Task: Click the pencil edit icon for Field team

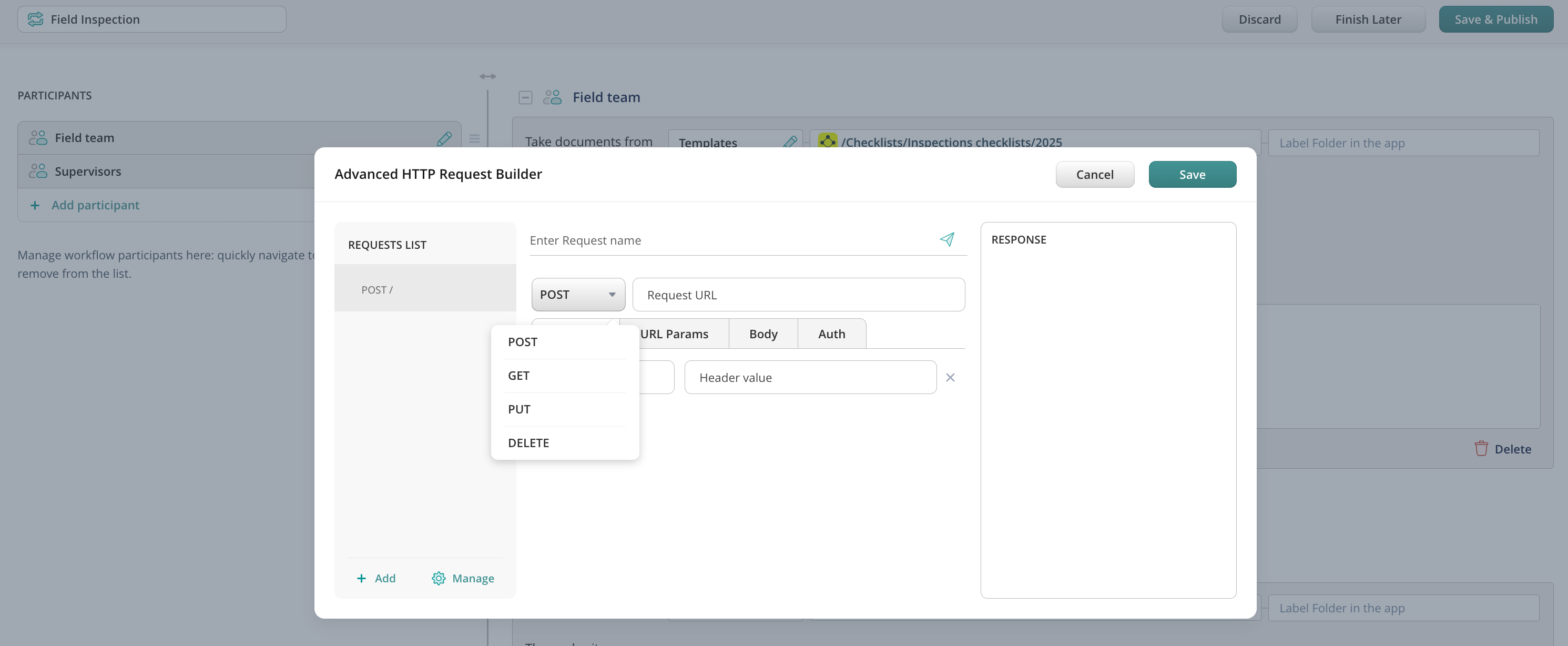Action: tap(444, 138)
